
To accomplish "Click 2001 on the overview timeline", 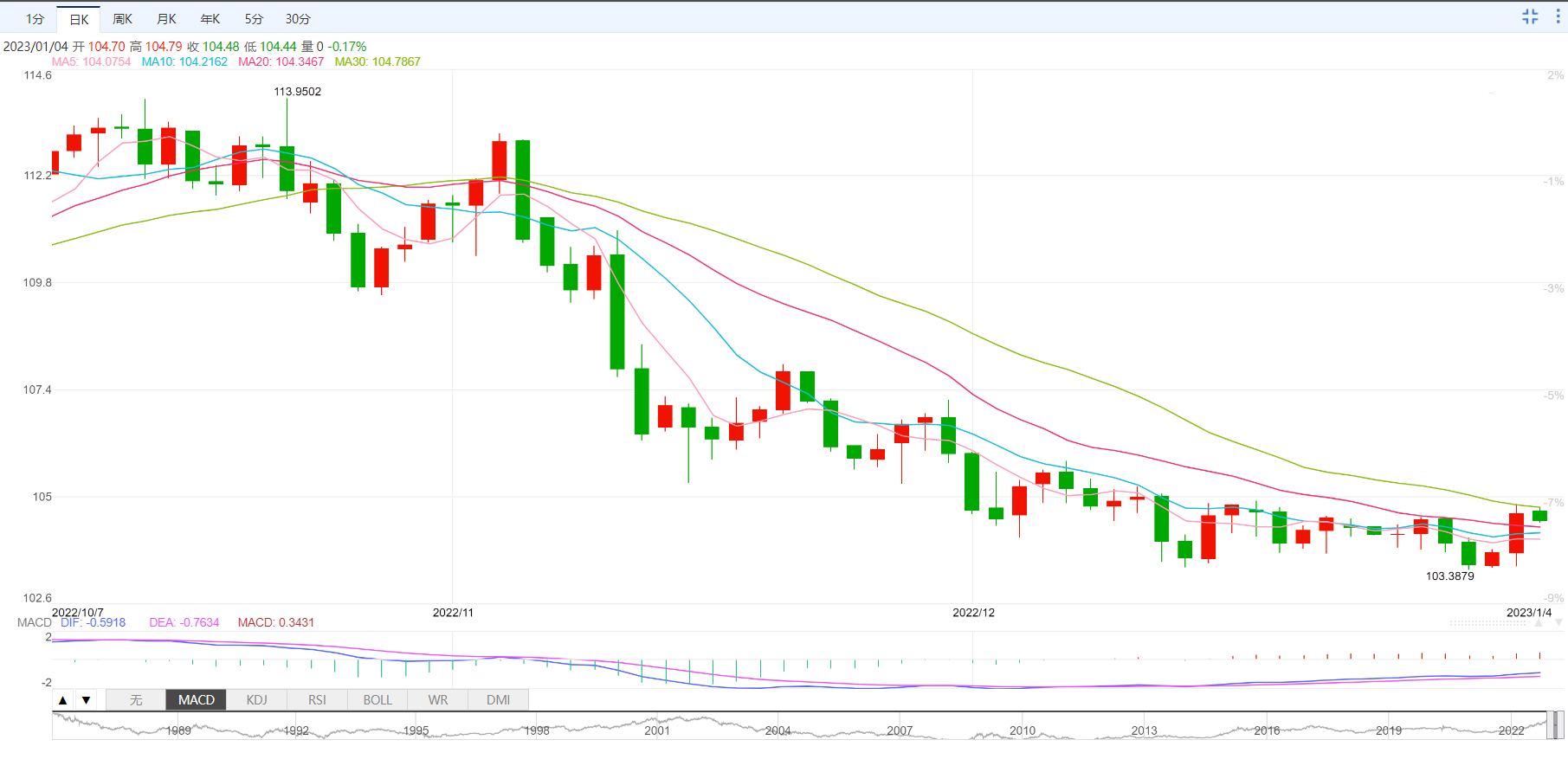I will (657, 730).
